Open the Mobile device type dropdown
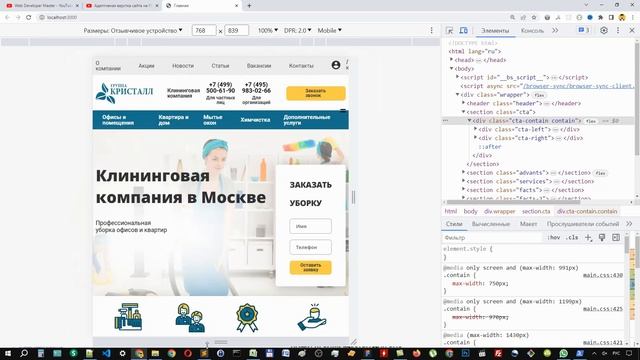Image resolution: width=640 pixels, height=360 pixels. 329,31
